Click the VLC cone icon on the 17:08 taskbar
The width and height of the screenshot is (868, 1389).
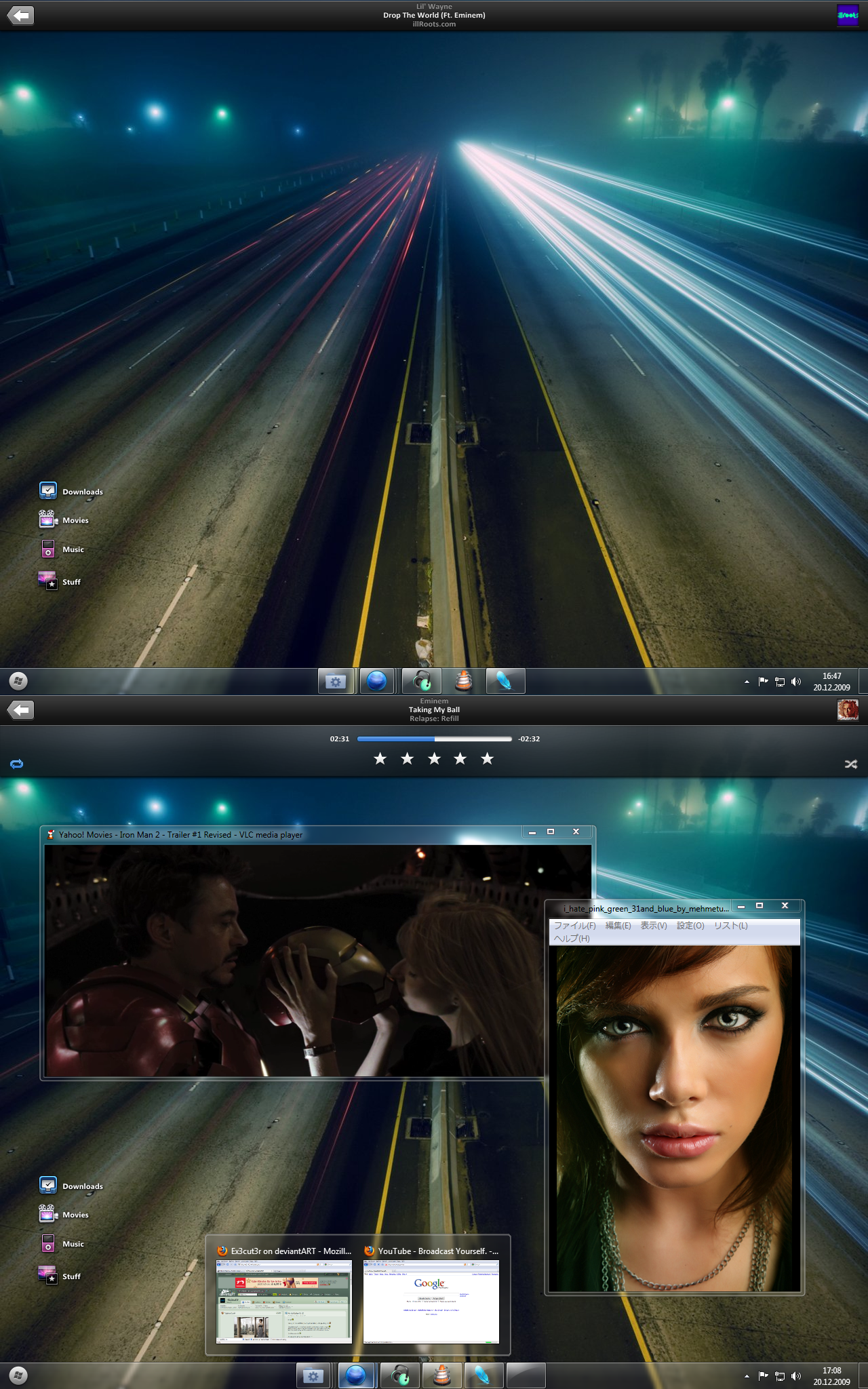442,1376
